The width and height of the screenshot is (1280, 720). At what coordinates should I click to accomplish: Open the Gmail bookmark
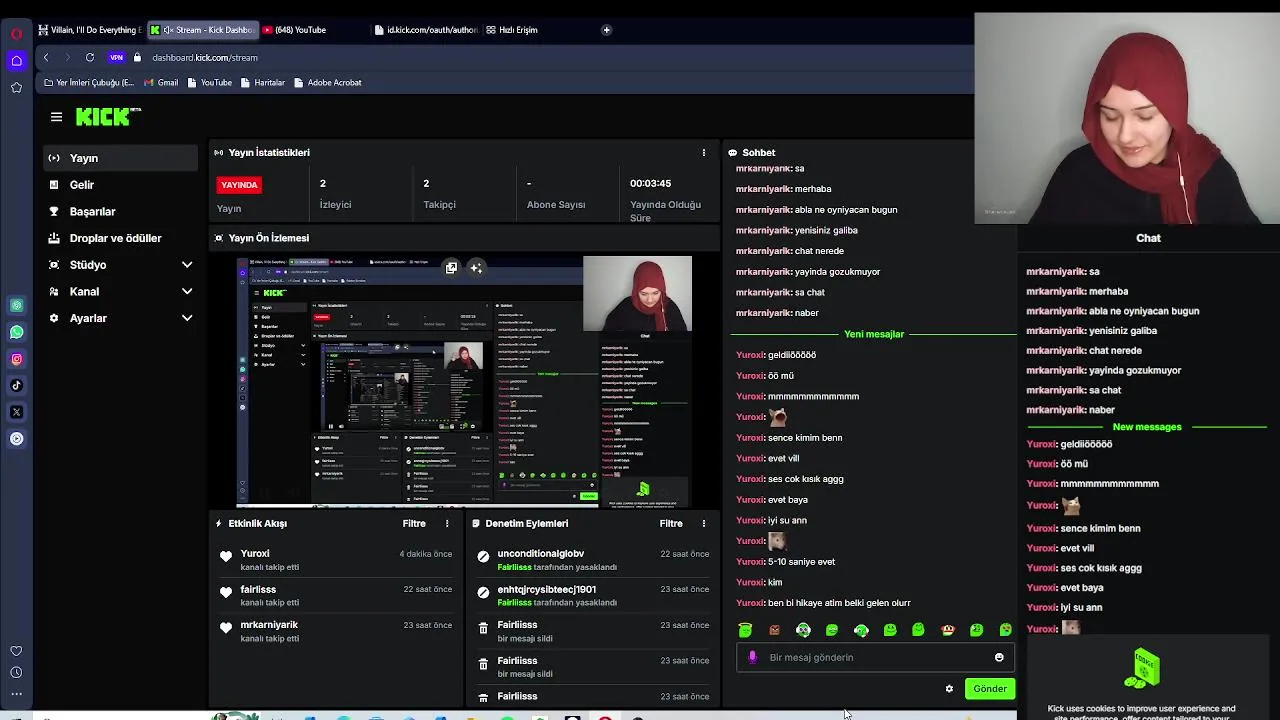tap(160, 83)
